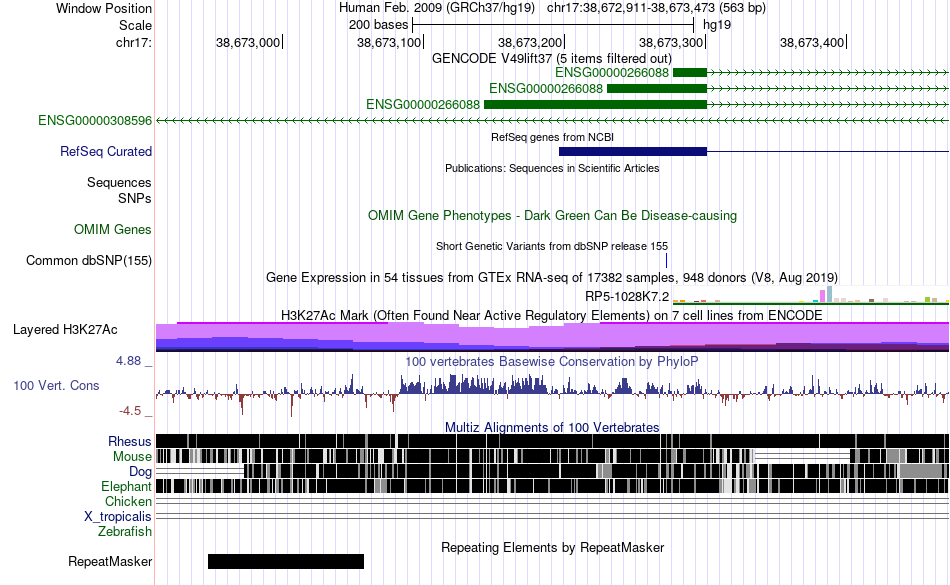Click ENSG00000266088 label of the shortest-exon transcript
Viewport: 950px width, 585px height.
(x=612, y=73)
